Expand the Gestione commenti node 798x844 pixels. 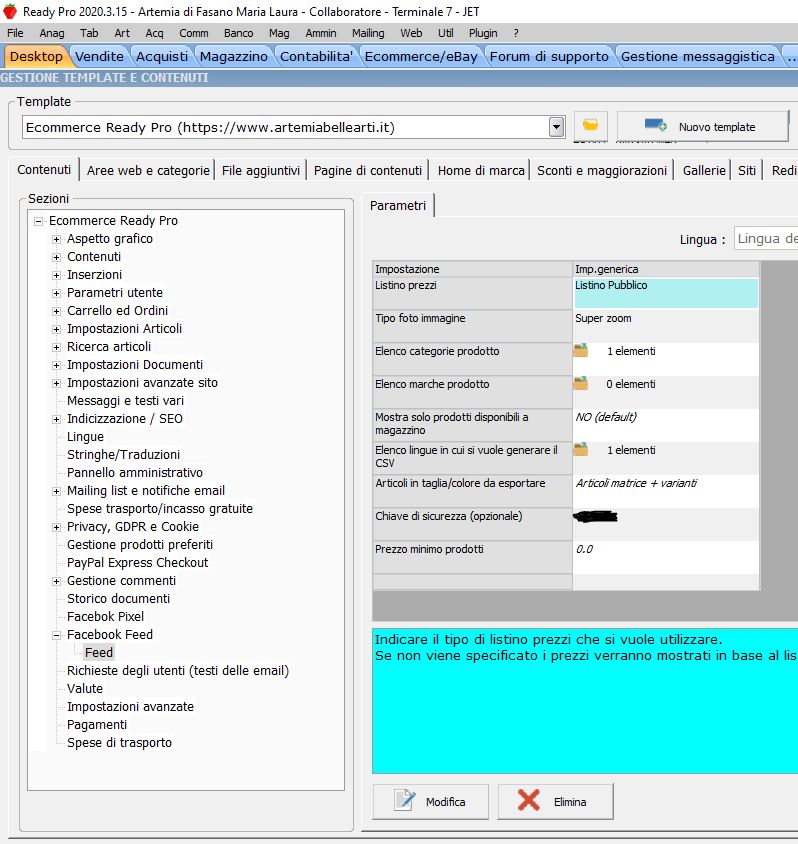point(57,581)
